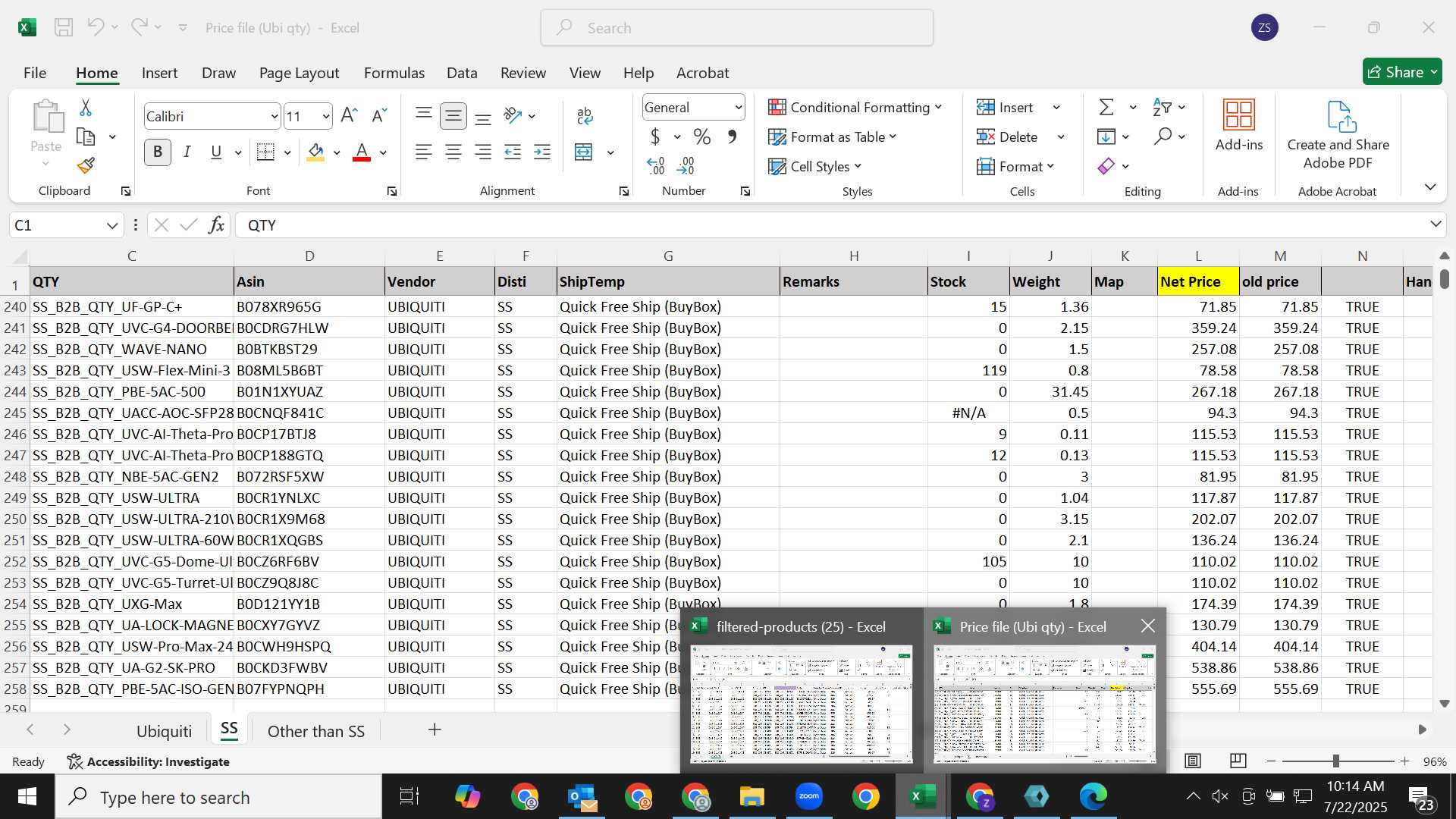Apply red Font Color swatch
The height and width of the screenshot is (819, 1456).
(x=362, y=152)
